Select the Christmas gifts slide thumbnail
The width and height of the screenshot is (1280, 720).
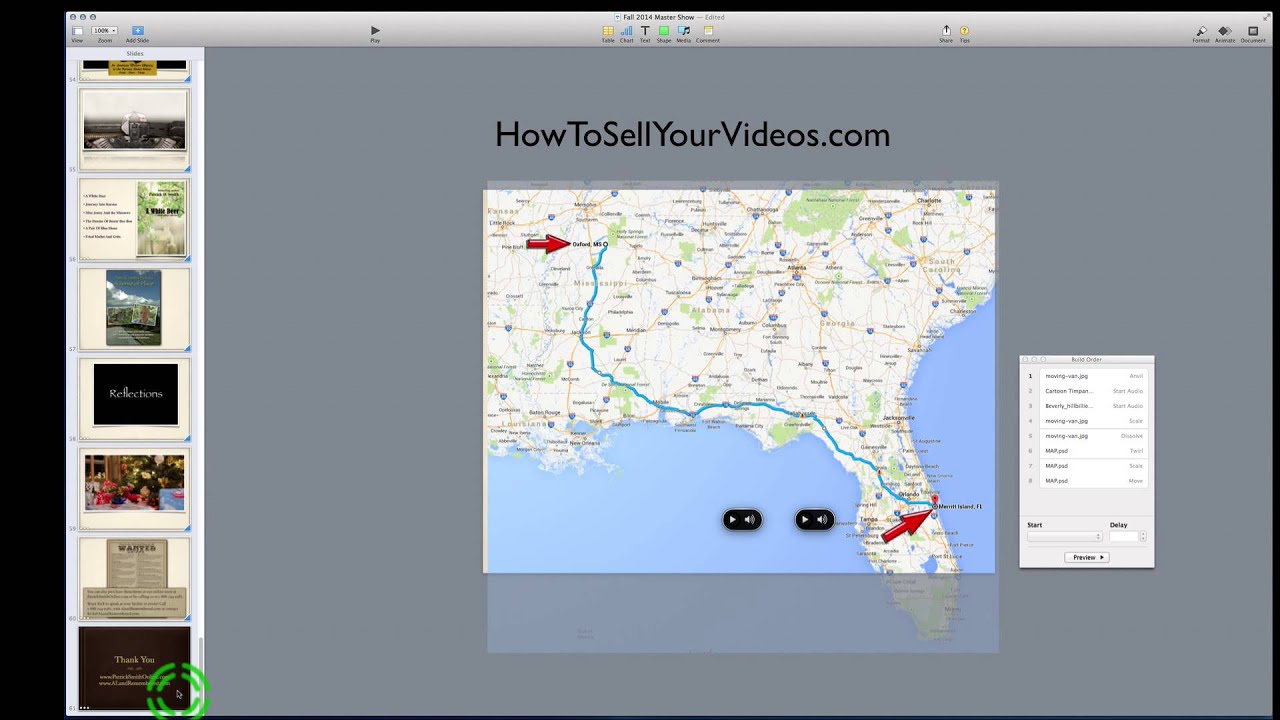[x=134, y=487]
